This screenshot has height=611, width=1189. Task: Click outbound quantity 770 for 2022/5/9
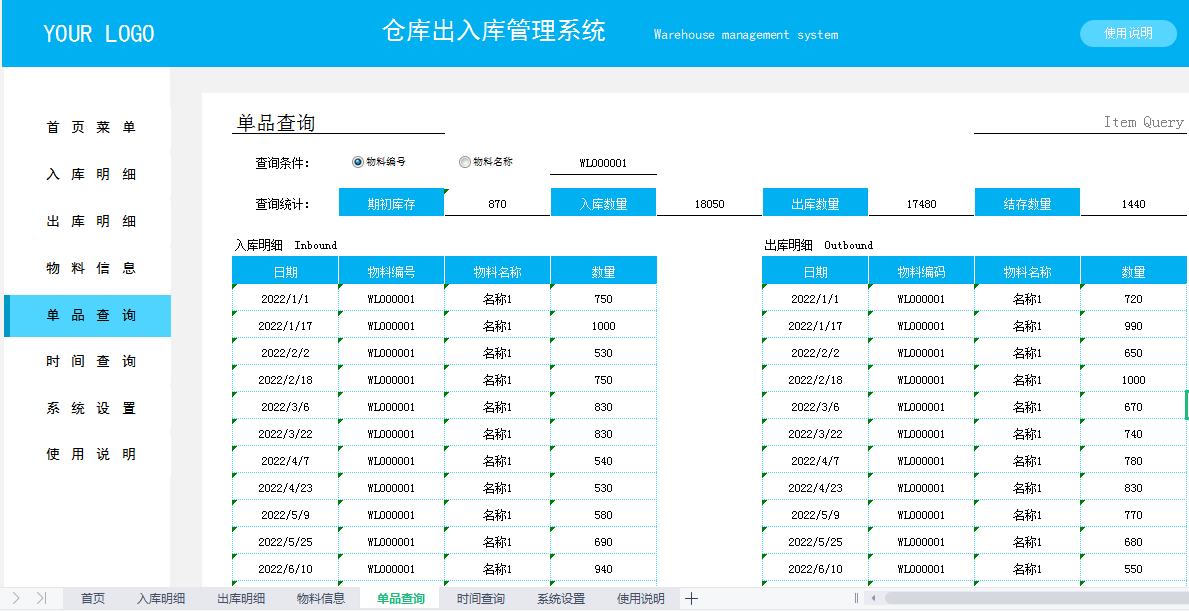click(1134, 515)
